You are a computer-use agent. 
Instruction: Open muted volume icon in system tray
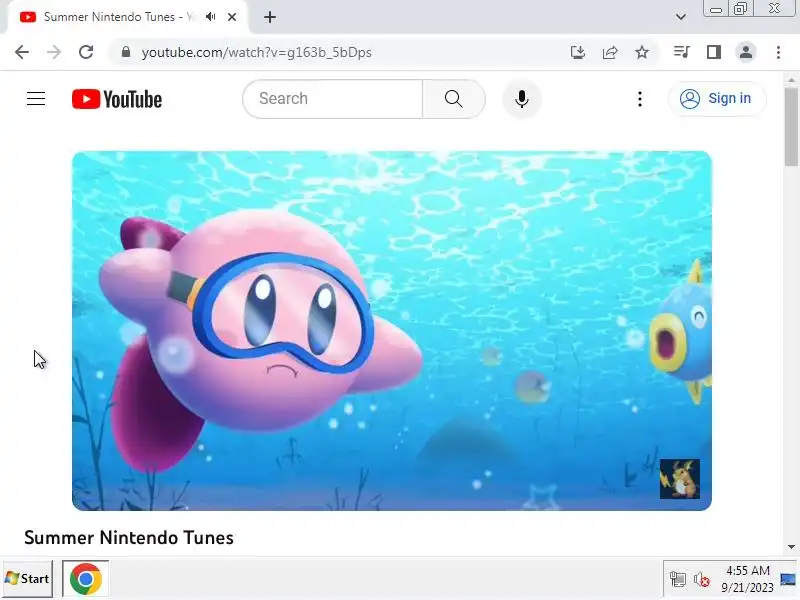(702, 580)
